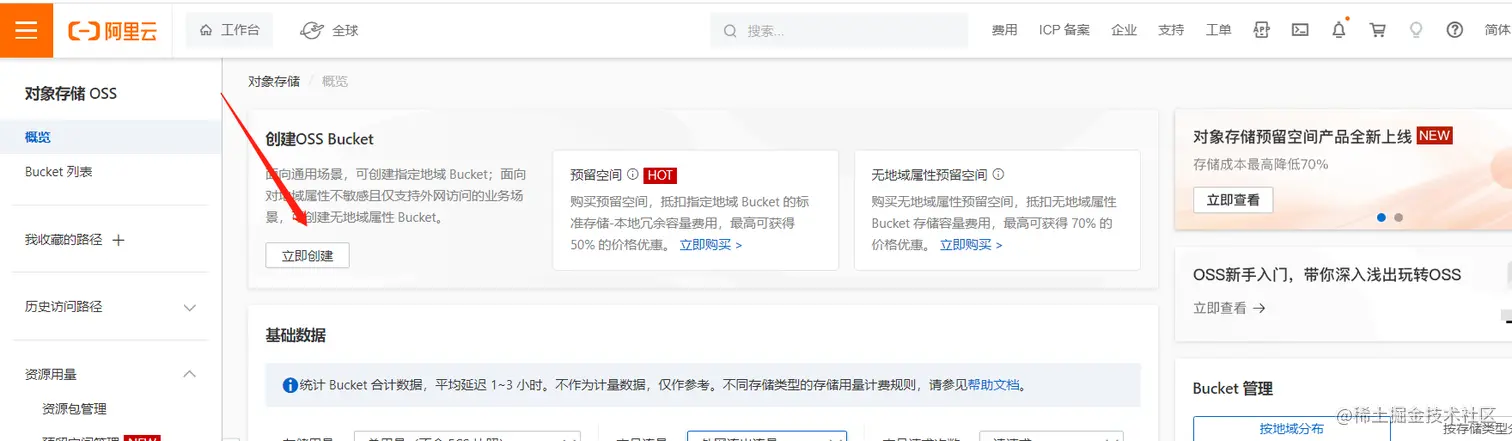Viewport: 1512px width, 441px height.
Task: Open the 工作台 console home
Action: pos(229,30)
